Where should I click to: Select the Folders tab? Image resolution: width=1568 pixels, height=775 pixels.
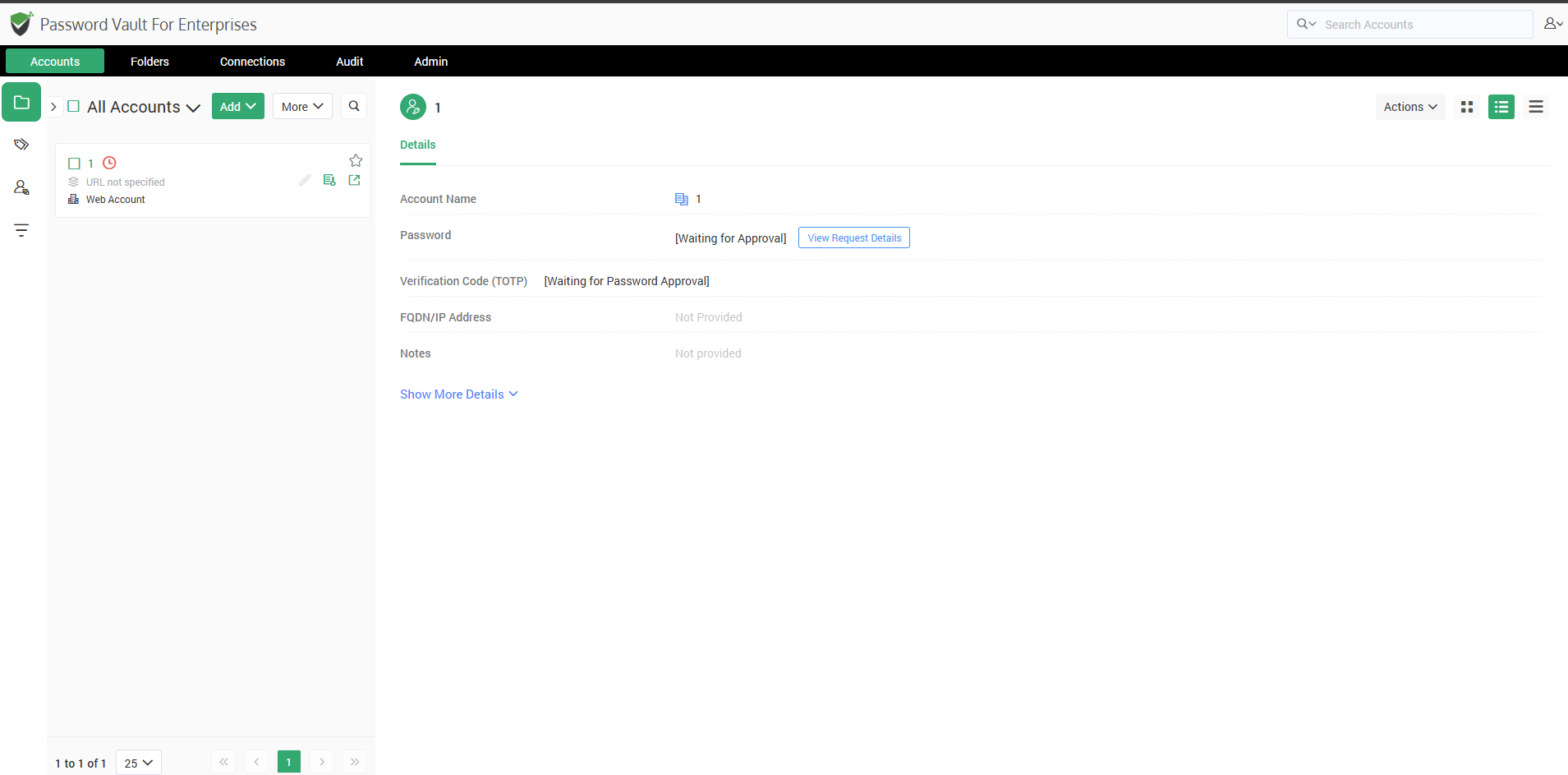pyautogui.click(x=149, y=61)
